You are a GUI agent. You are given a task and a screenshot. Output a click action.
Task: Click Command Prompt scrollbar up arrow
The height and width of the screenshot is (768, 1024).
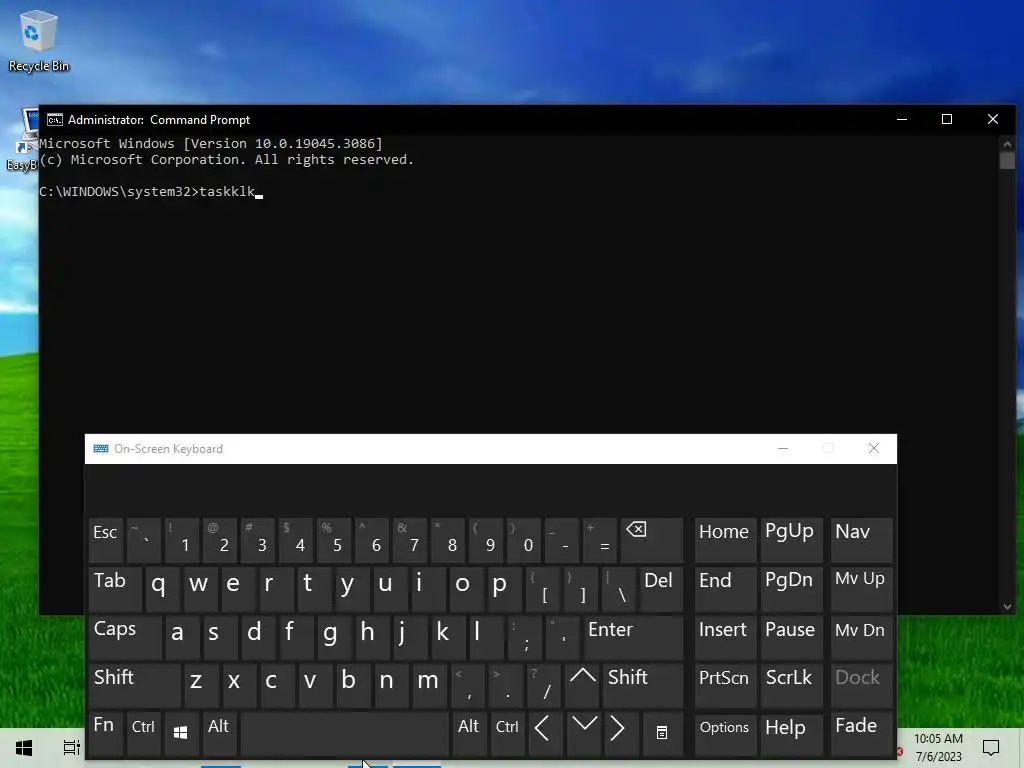point(1007,144)
